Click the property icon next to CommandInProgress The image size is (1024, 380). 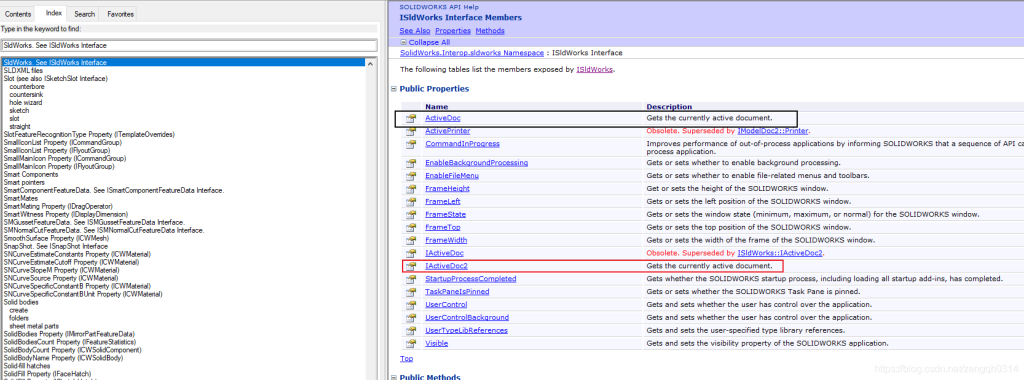click(x=411, y=144)
